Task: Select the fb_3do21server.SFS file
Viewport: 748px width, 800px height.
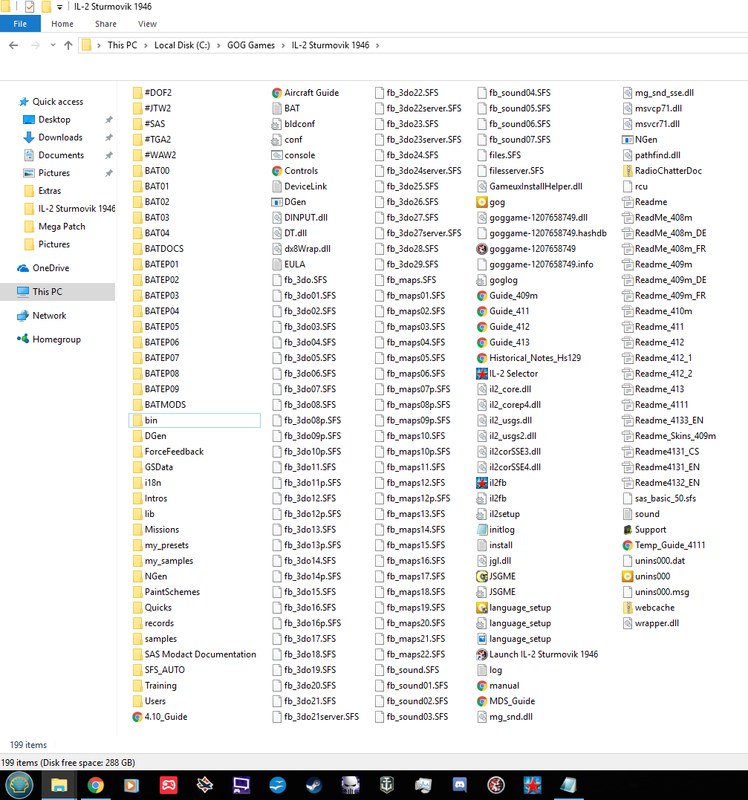Action: click(x=316, y=717)
